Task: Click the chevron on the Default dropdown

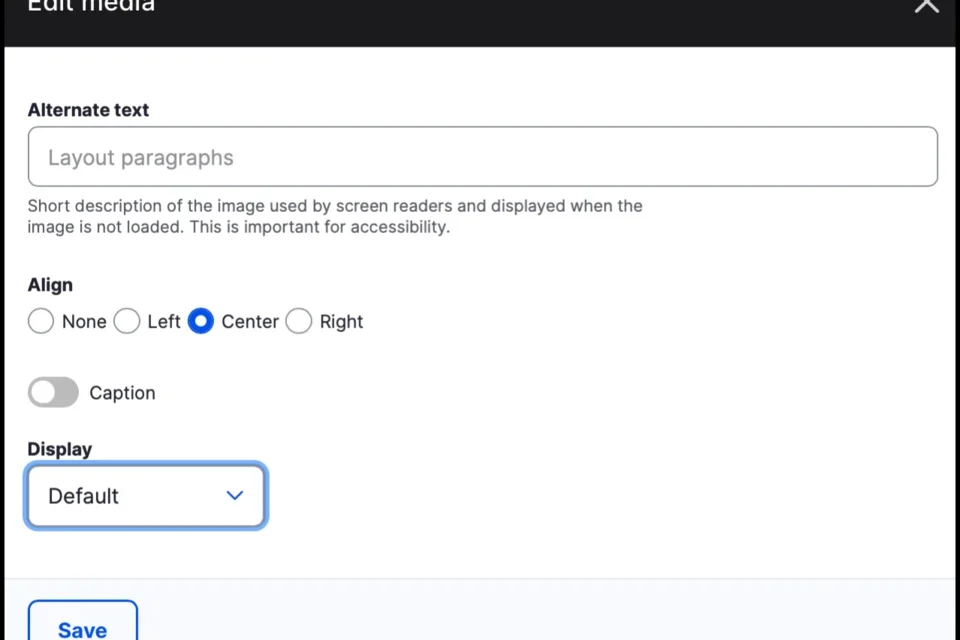Action: tap(234, 495)
